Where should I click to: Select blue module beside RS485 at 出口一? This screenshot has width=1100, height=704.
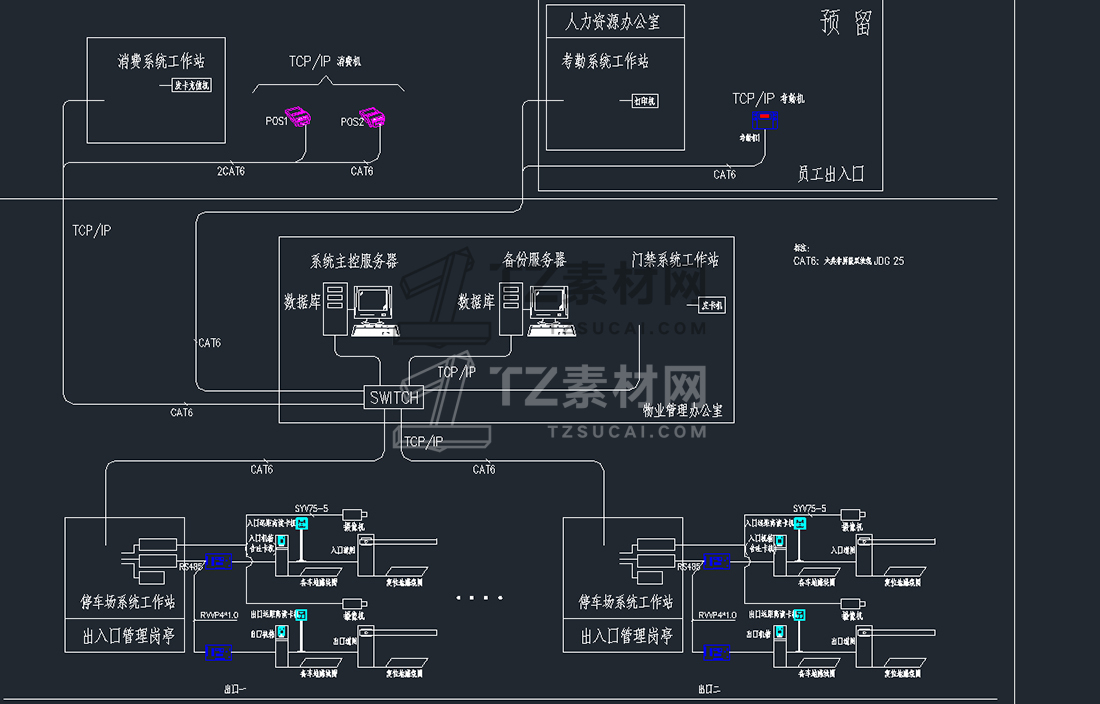pos(218,561)
